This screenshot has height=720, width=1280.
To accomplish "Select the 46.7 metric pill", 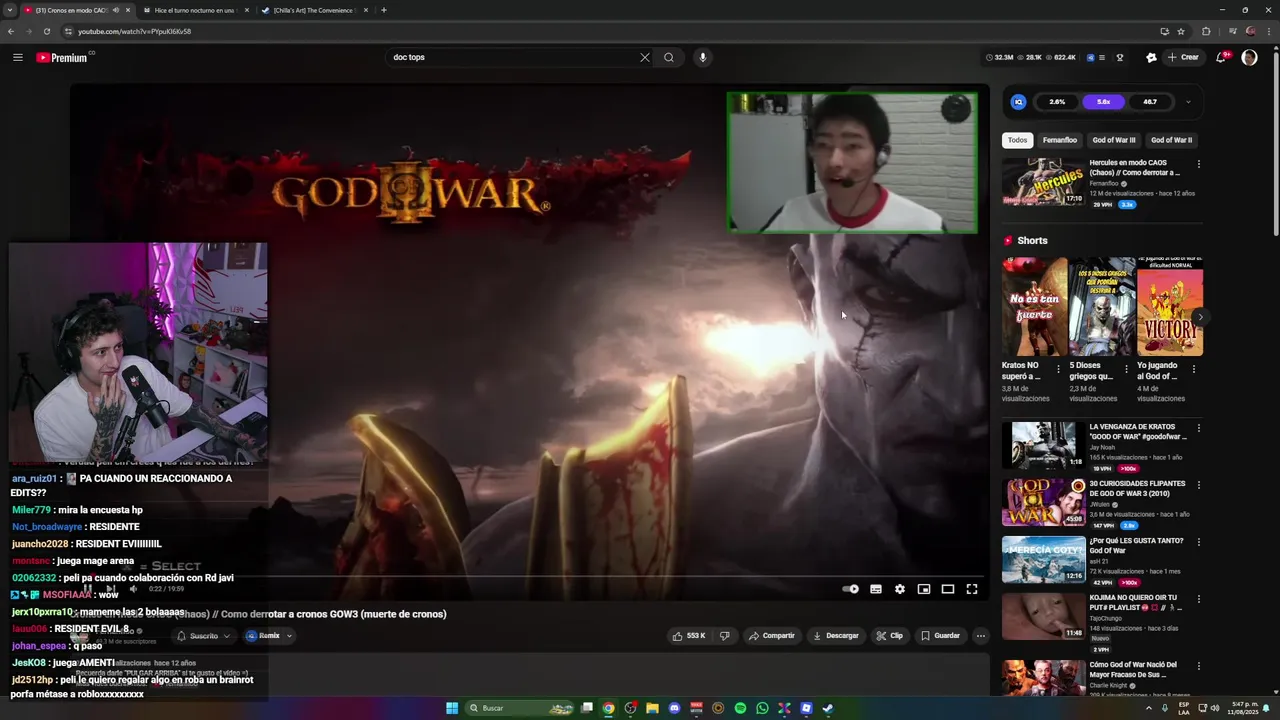I will click(x=1150, y=101).
